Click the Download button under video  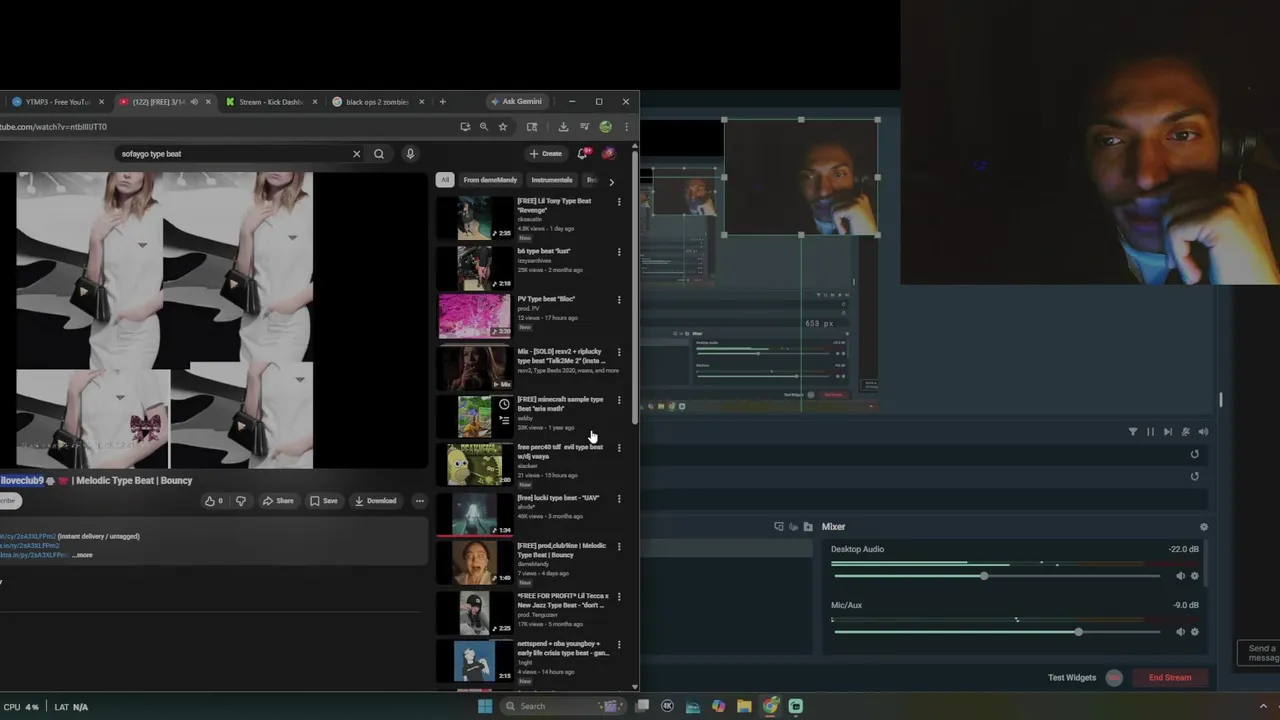pos(375,501)
